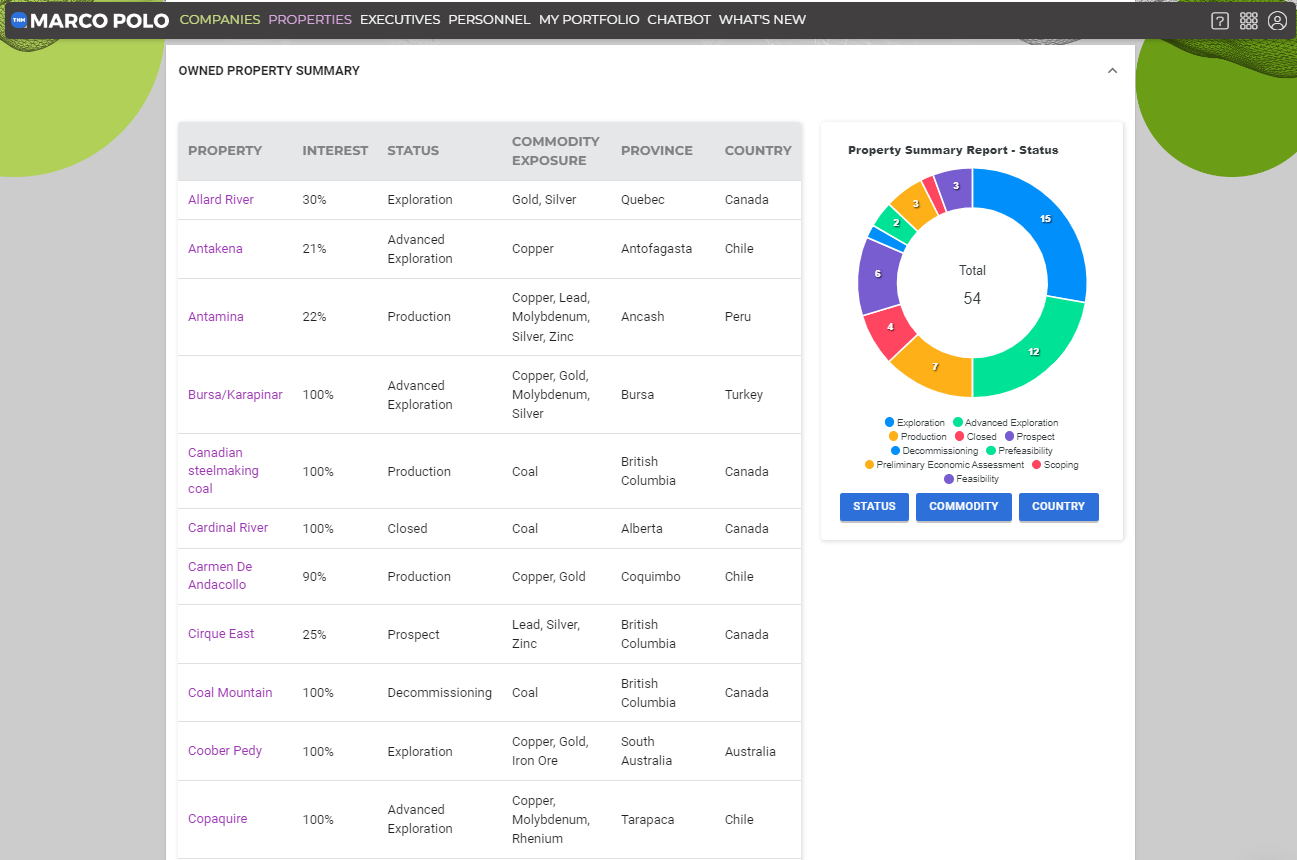The height and width of the screenshot is (860, 1297).
Task: Click the Tarapaca province cell
Action: [x=648, y=820]
